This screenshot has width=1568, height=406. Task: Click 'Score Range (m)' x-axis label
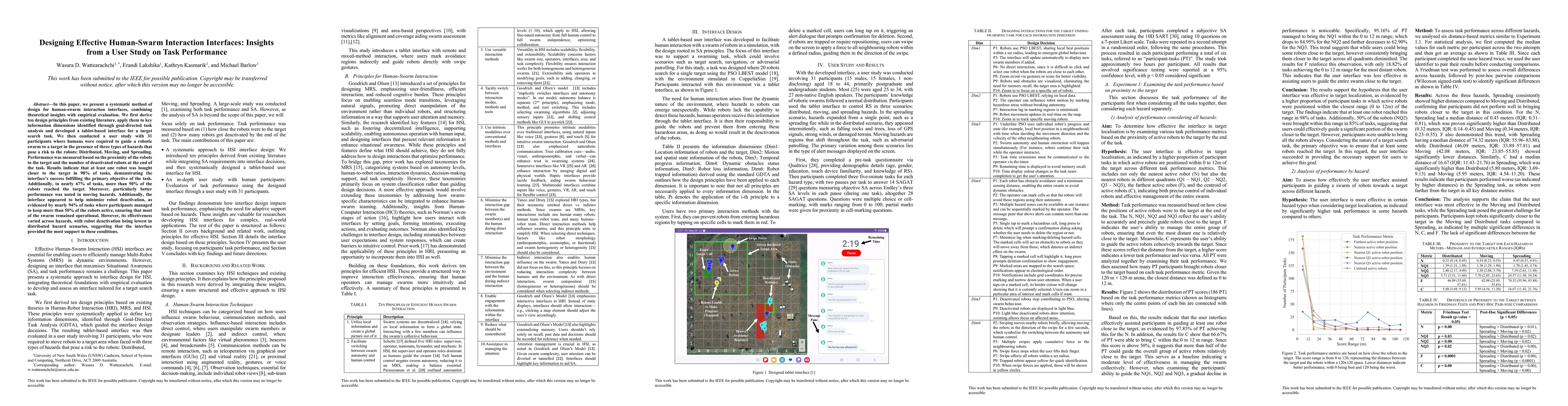click(x=1351, y=344)
